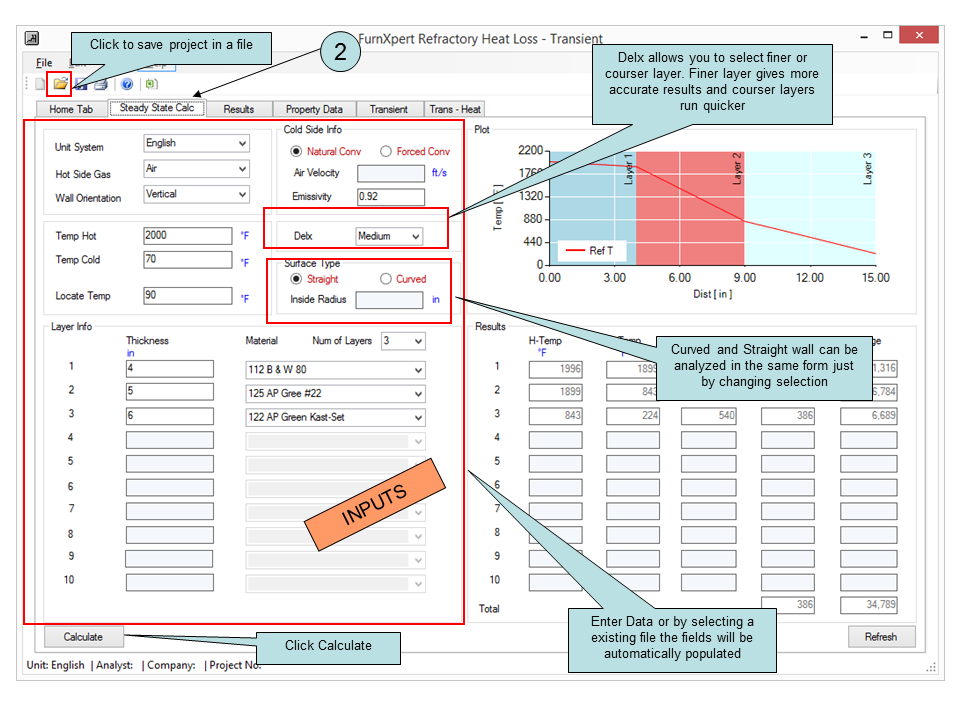Viewport: 960px width, 720px height.
Task: Click the 'Unit: English' status bar text
Action: click(56, 665)
